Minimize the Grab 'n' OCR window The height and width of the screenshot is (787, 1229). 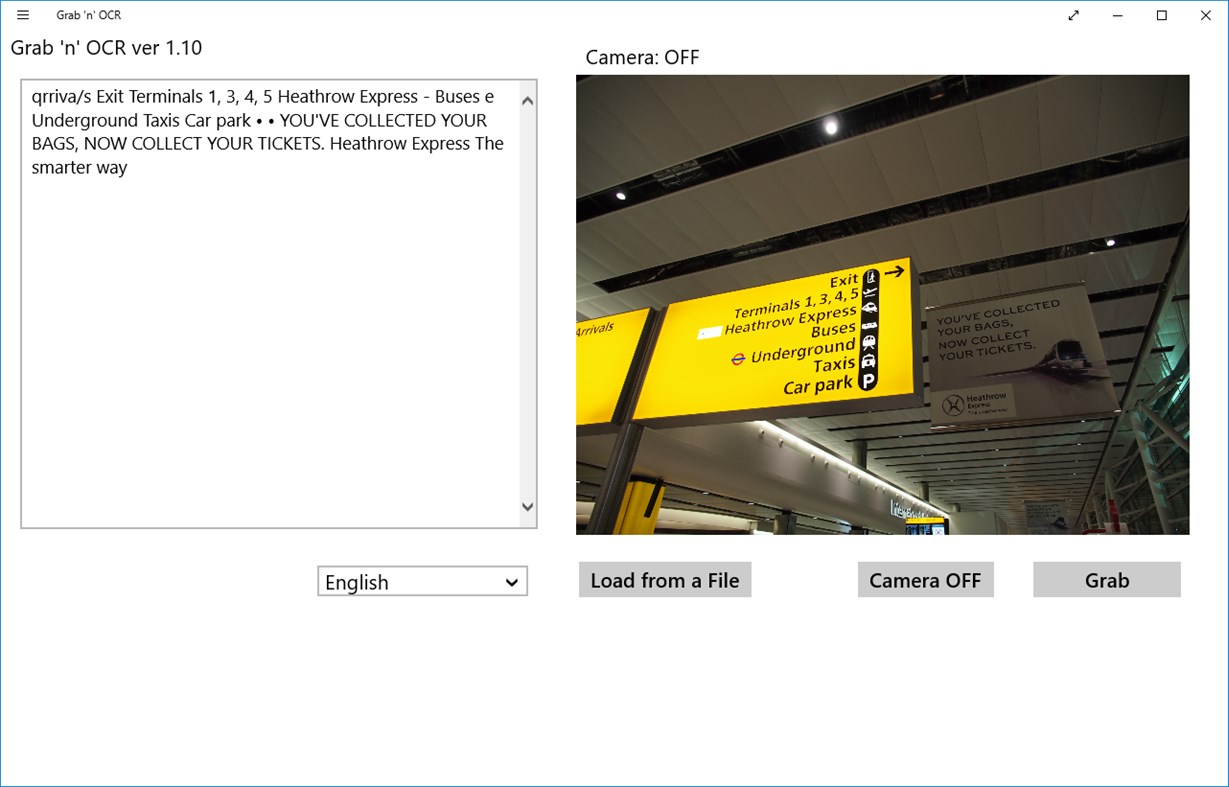[x=1116, y=15]
